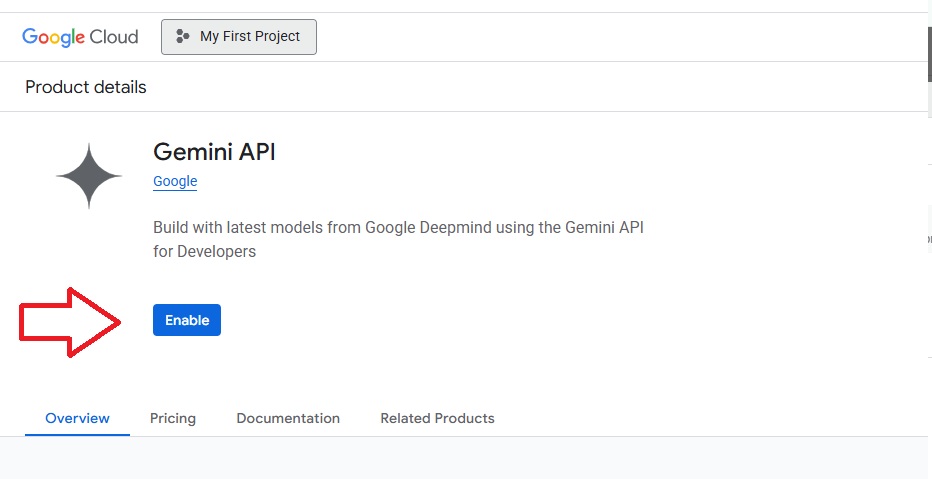Switch to the Overview tab
Image resolution: width=932 pixels, height=479 pixels.
pyautogui.click(x=77, y=418)
